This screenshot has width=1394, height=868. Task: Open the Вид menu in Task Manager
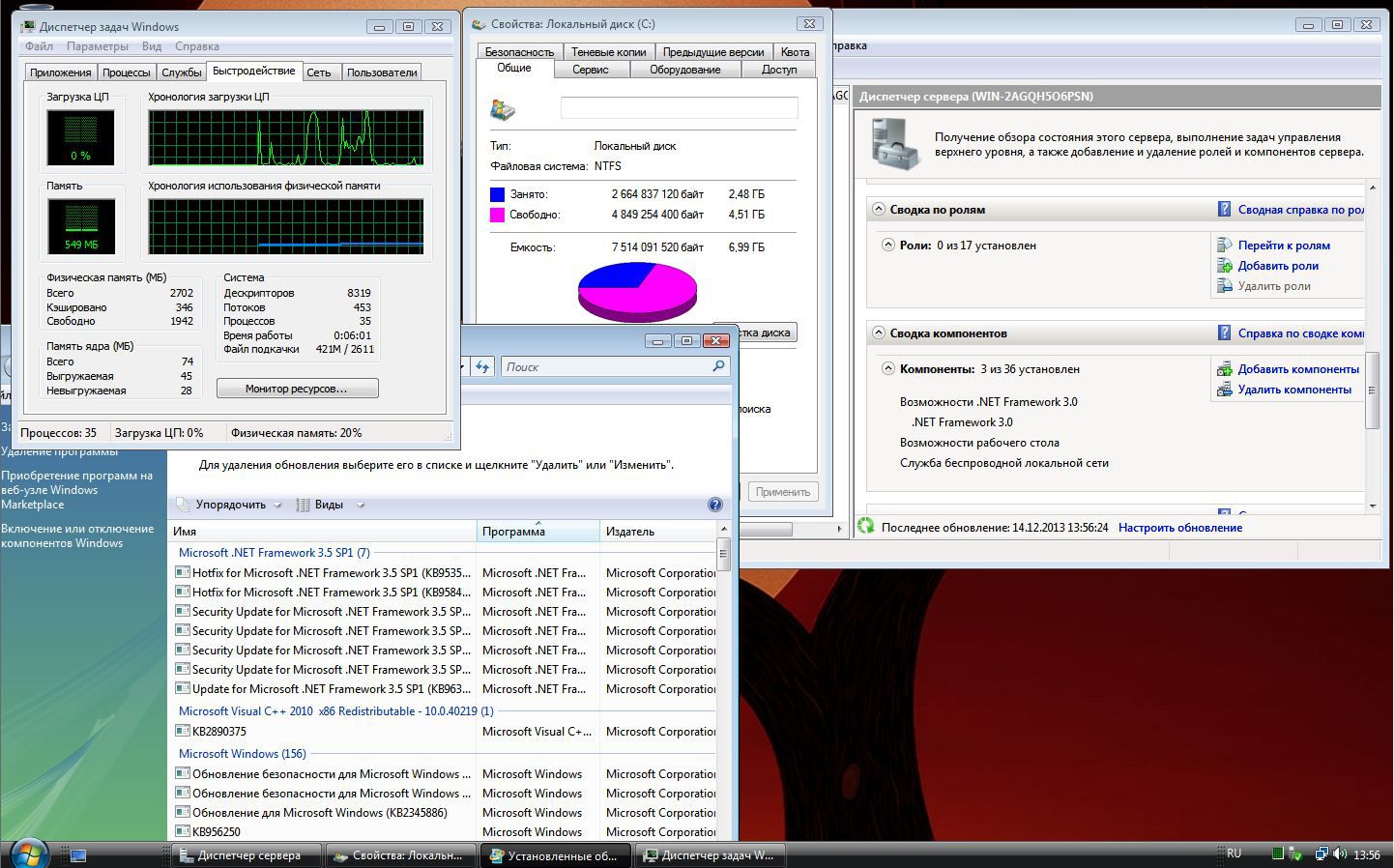click(x=152, y=46)
